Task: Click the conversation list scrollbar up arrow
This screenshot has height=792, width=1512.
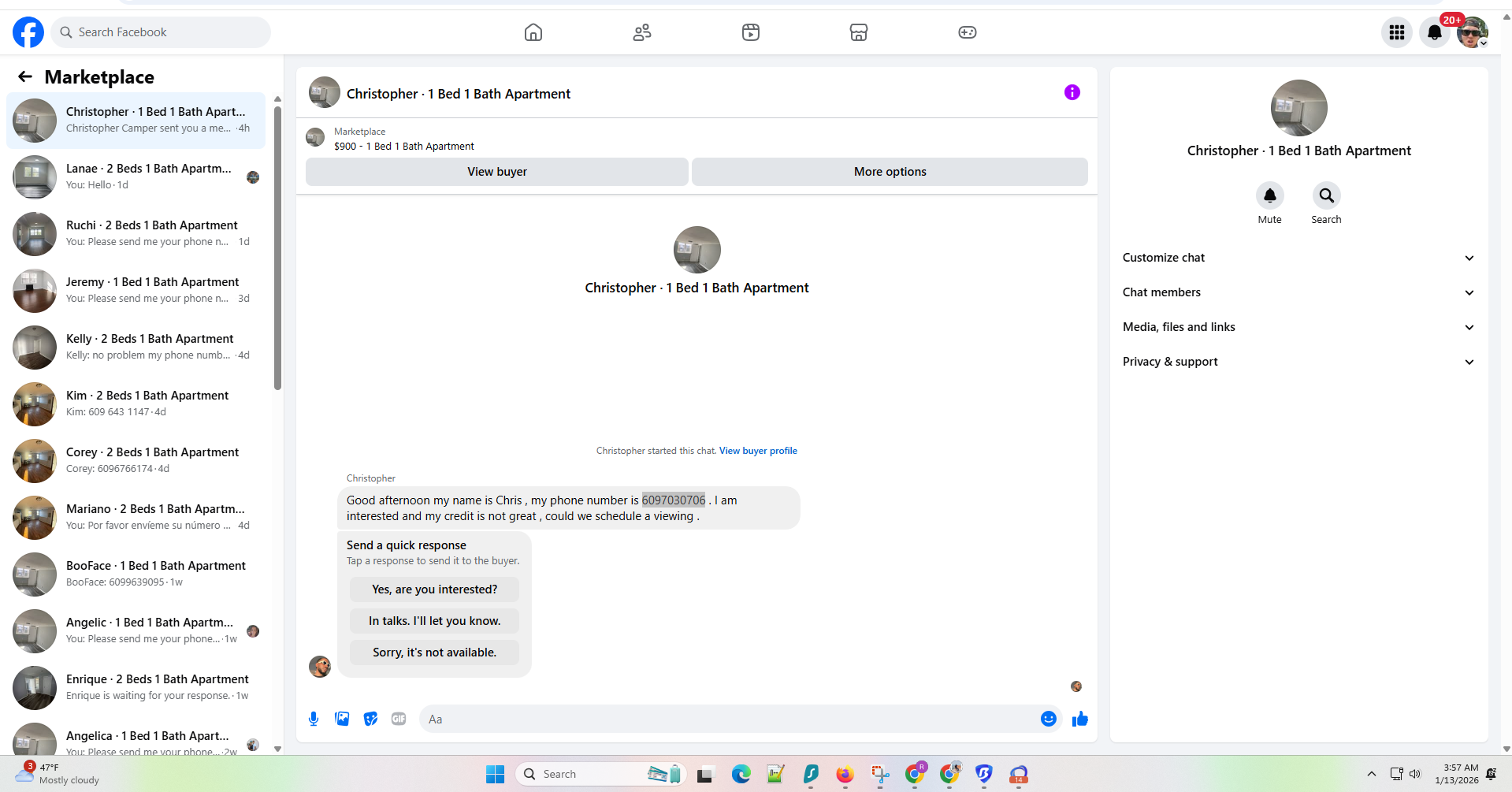Action: pyautogui.click(x=277, y=99)
